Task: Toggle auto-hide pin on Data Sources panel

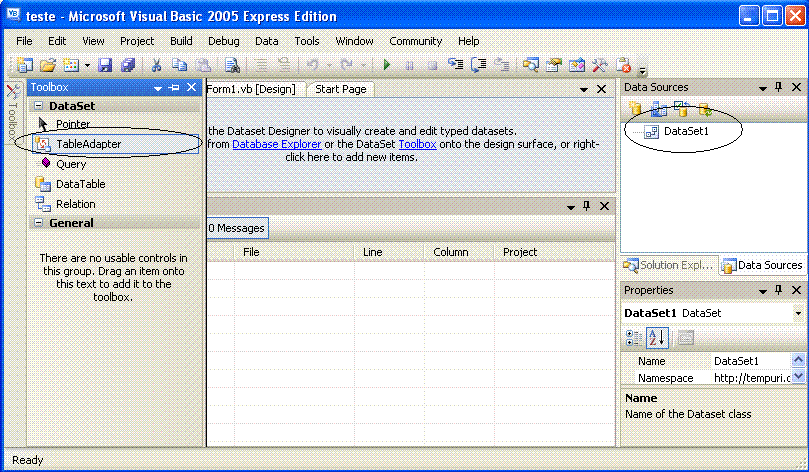Action: tap(779, 87)
